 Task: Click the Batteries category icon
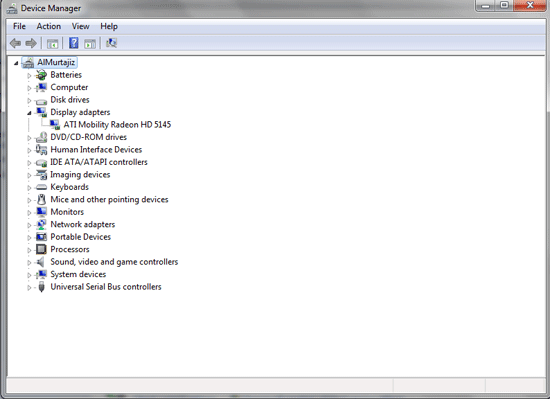(x=41, y=75)
